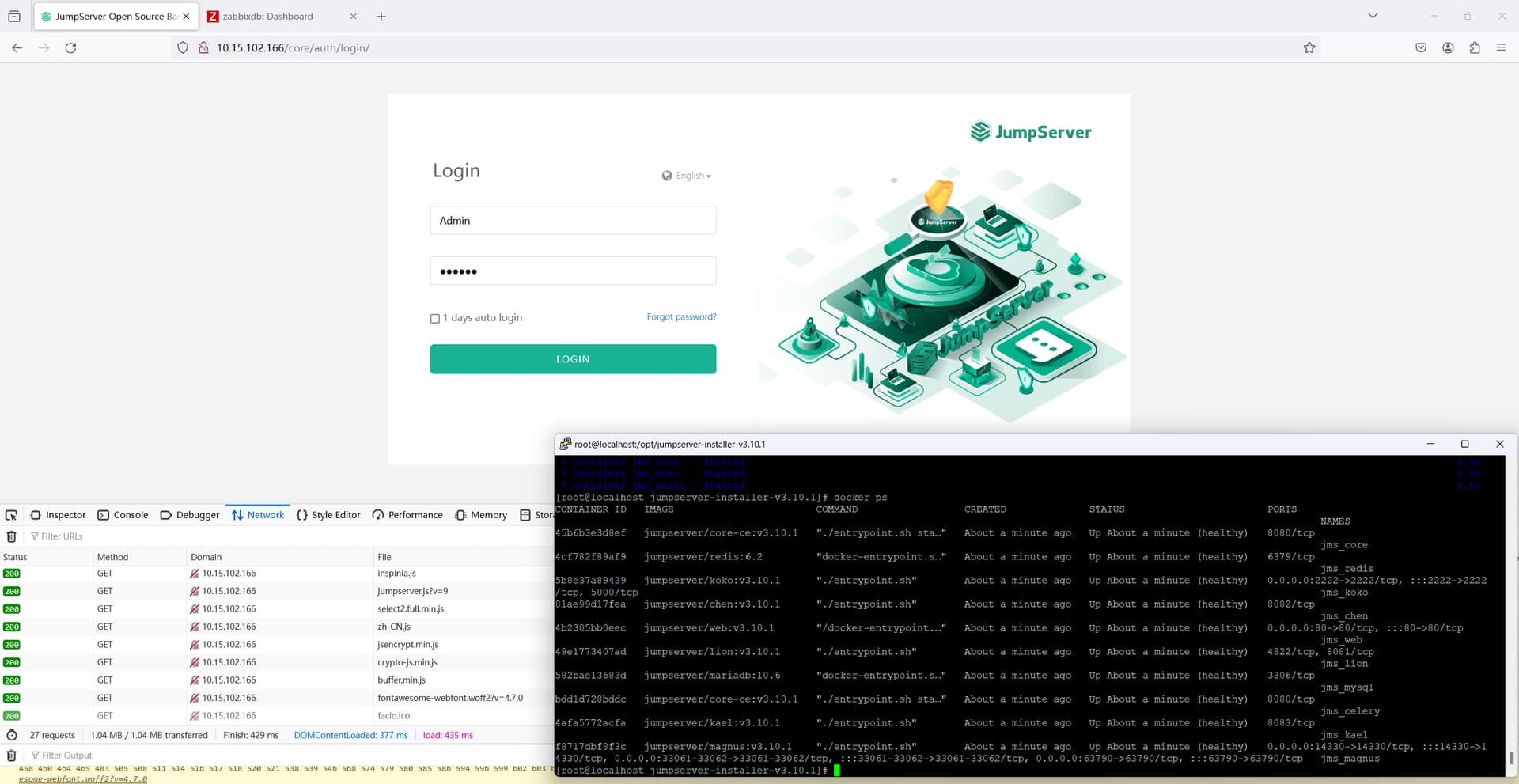Select the select2.full.min.js request row
This screenshot has height=784, width=1519.
coord(277,609)
